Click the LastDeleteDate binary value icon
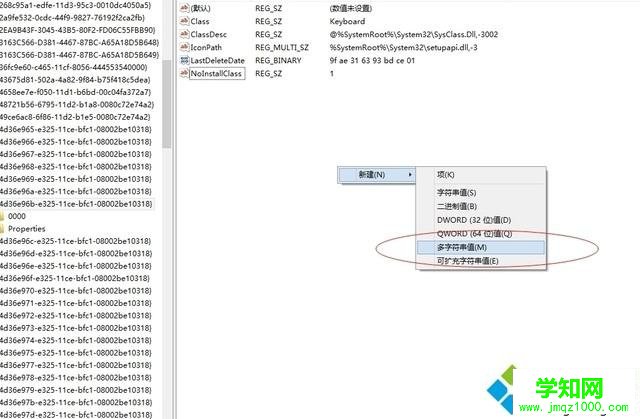This screenshot has height=419, width=640. 184,60
